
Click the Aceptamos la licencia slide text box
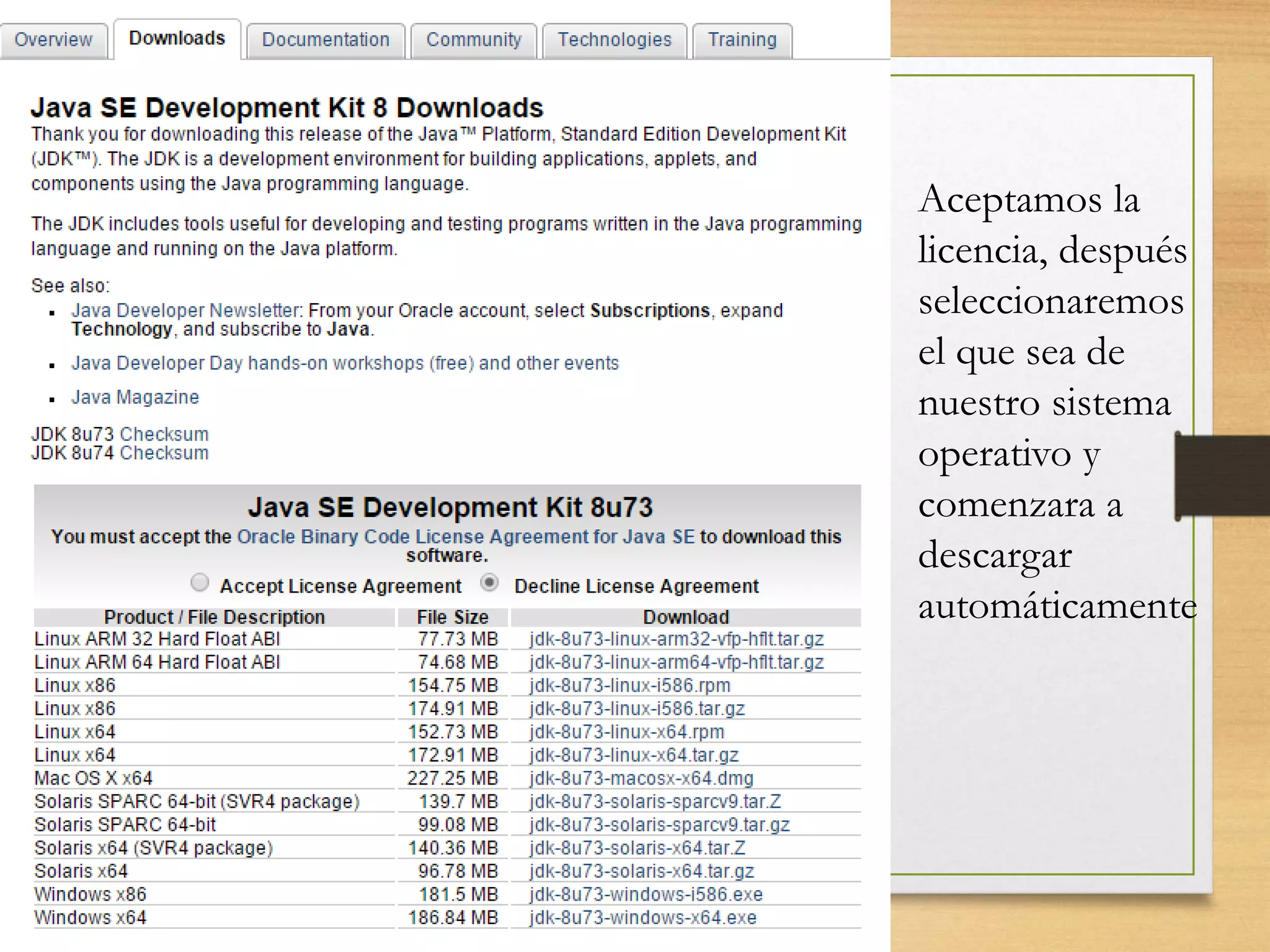[1057, 402]
